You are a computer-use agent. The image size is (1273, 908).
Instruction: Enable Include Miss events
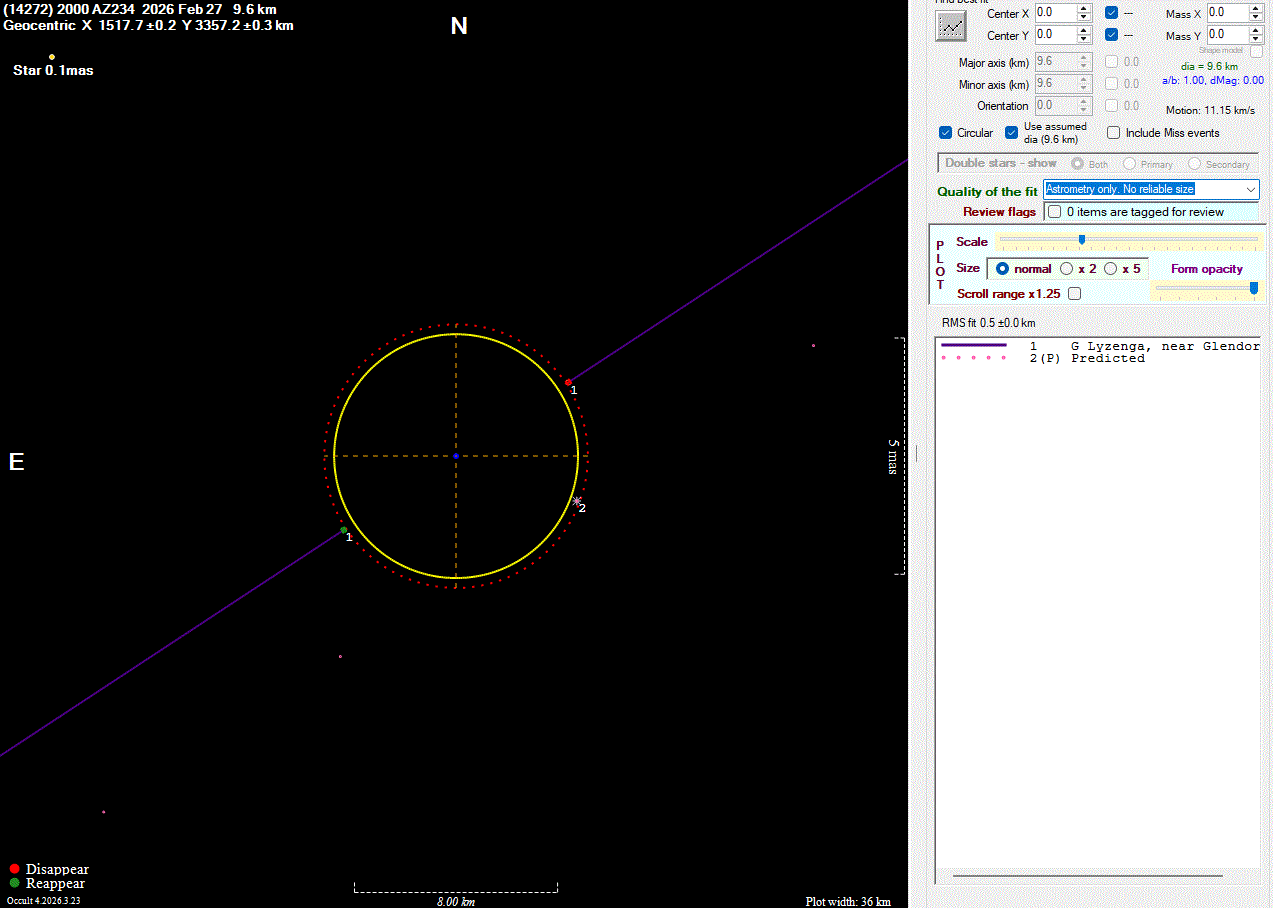click(x=1114, y=133)
